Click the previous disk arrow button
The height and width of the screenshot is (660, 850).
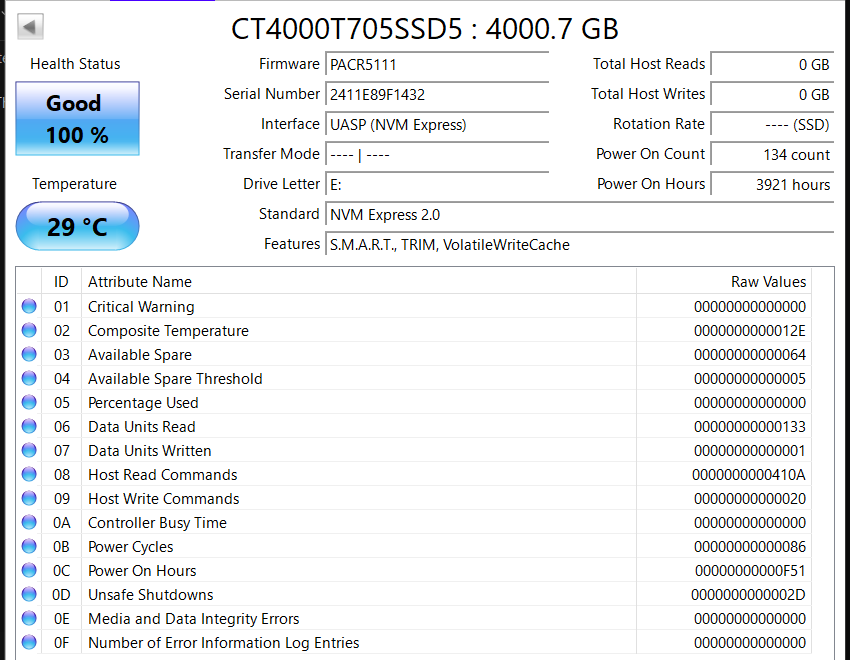click(x=31, y=27)
